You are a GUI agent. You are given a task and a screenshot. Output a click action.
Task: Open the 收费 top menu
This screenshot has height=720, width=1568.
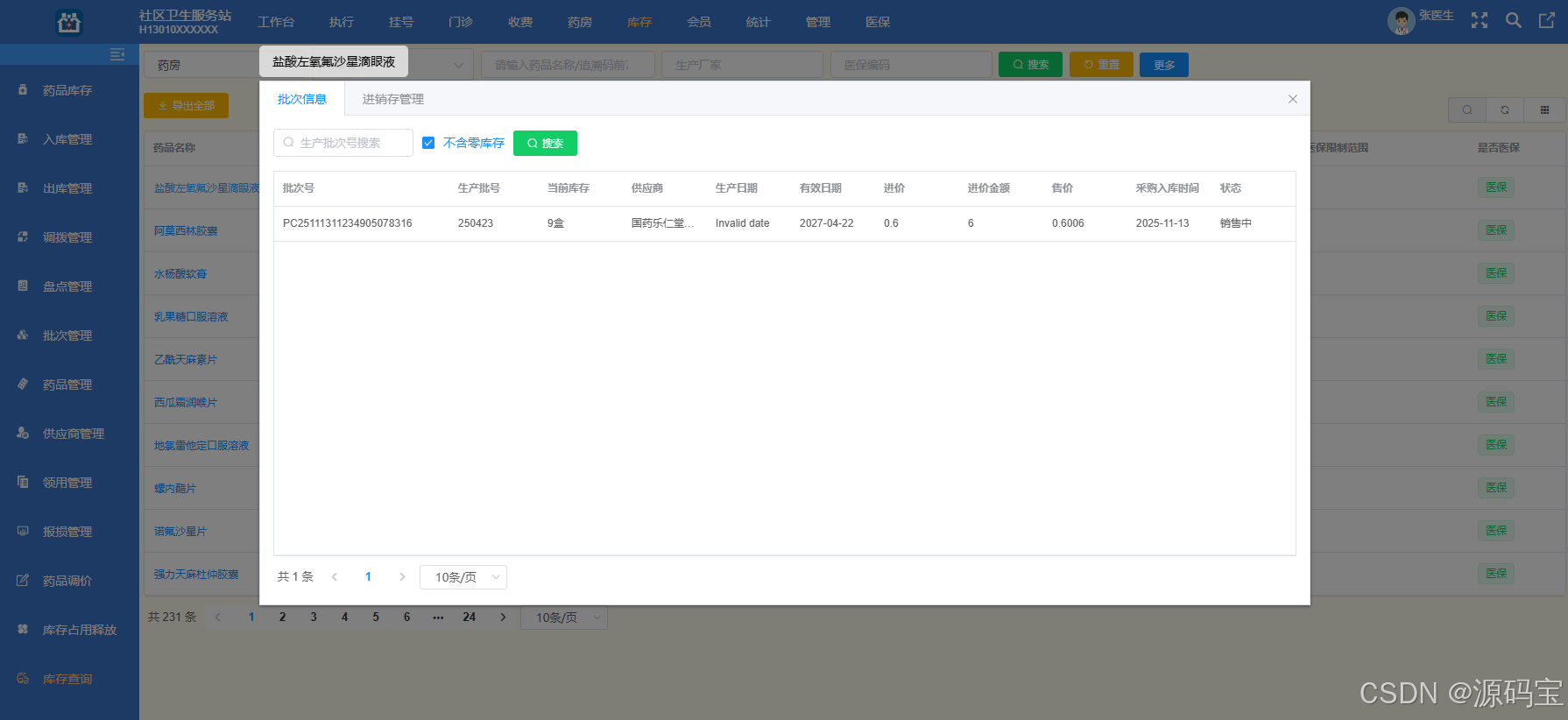click(520, 22)
